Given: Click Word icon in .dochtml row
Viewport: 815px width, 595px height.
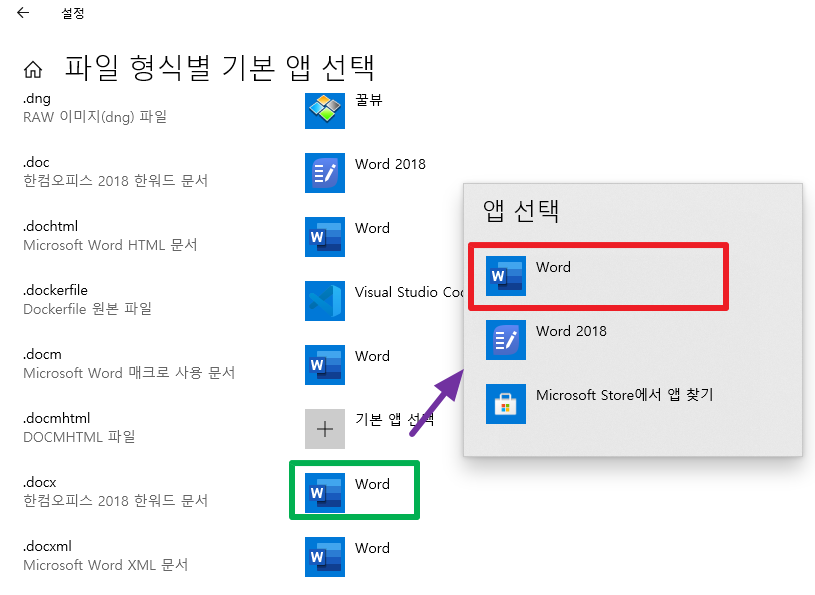Looking at the screenshot, I should (x=325, y=237).
